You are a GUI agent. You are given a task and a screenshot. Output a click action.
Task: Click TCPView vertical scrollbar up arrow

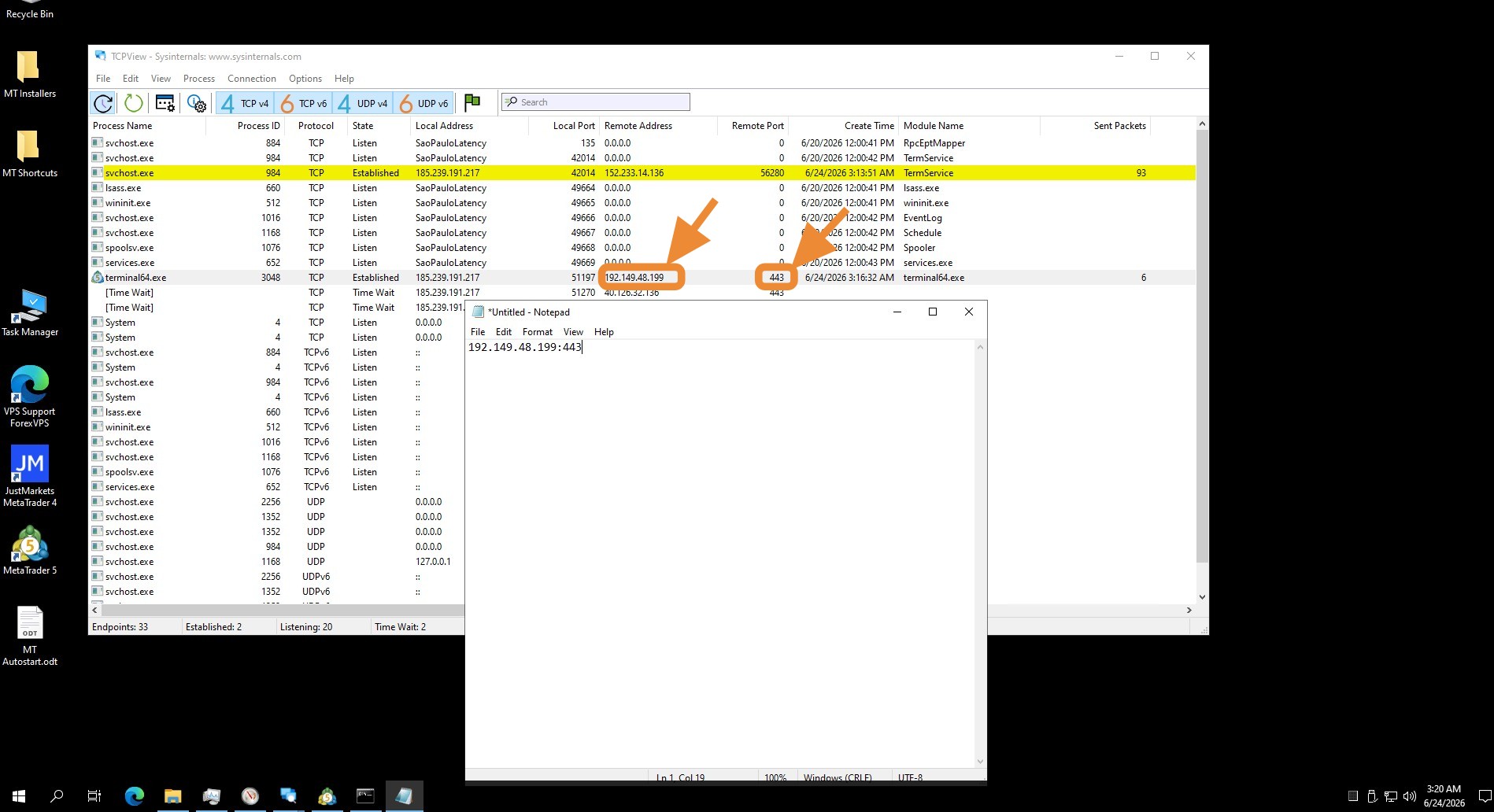coord(1202,124)
